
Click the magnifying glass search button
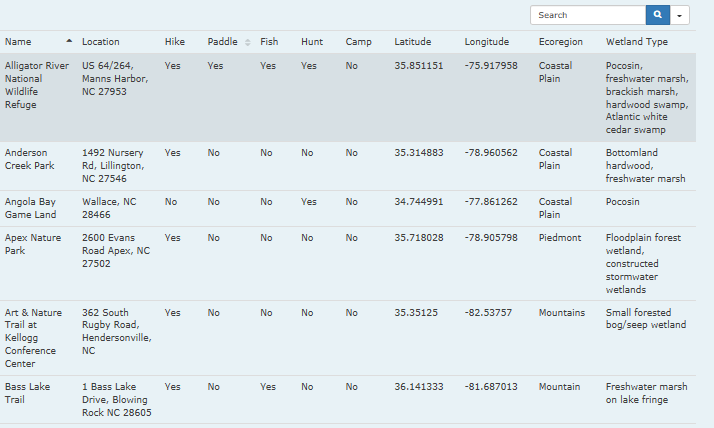click(x=658, y=15)
